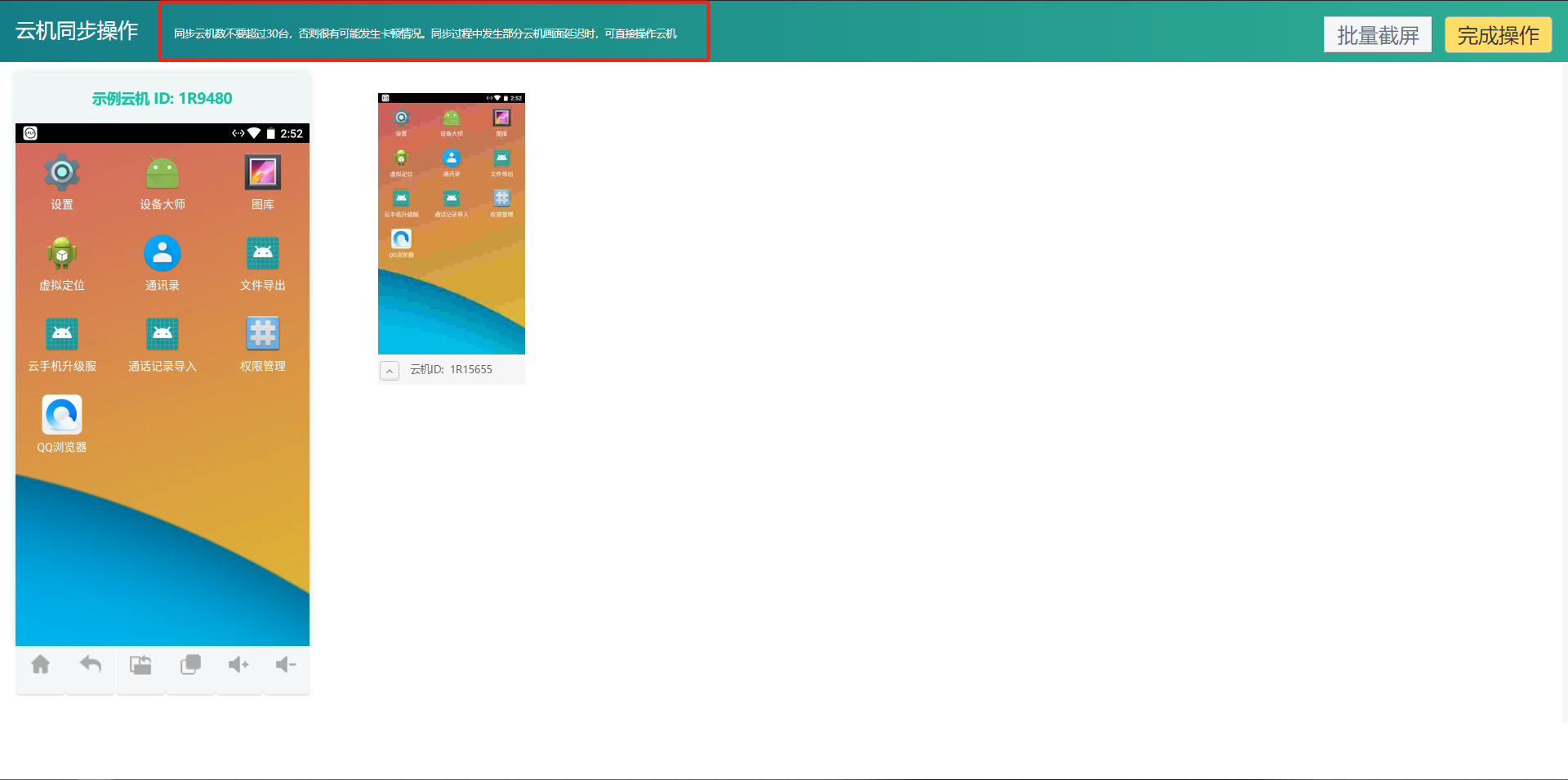
Task: Tap the Back arrow control button
Action: click(x=91, y=665)
